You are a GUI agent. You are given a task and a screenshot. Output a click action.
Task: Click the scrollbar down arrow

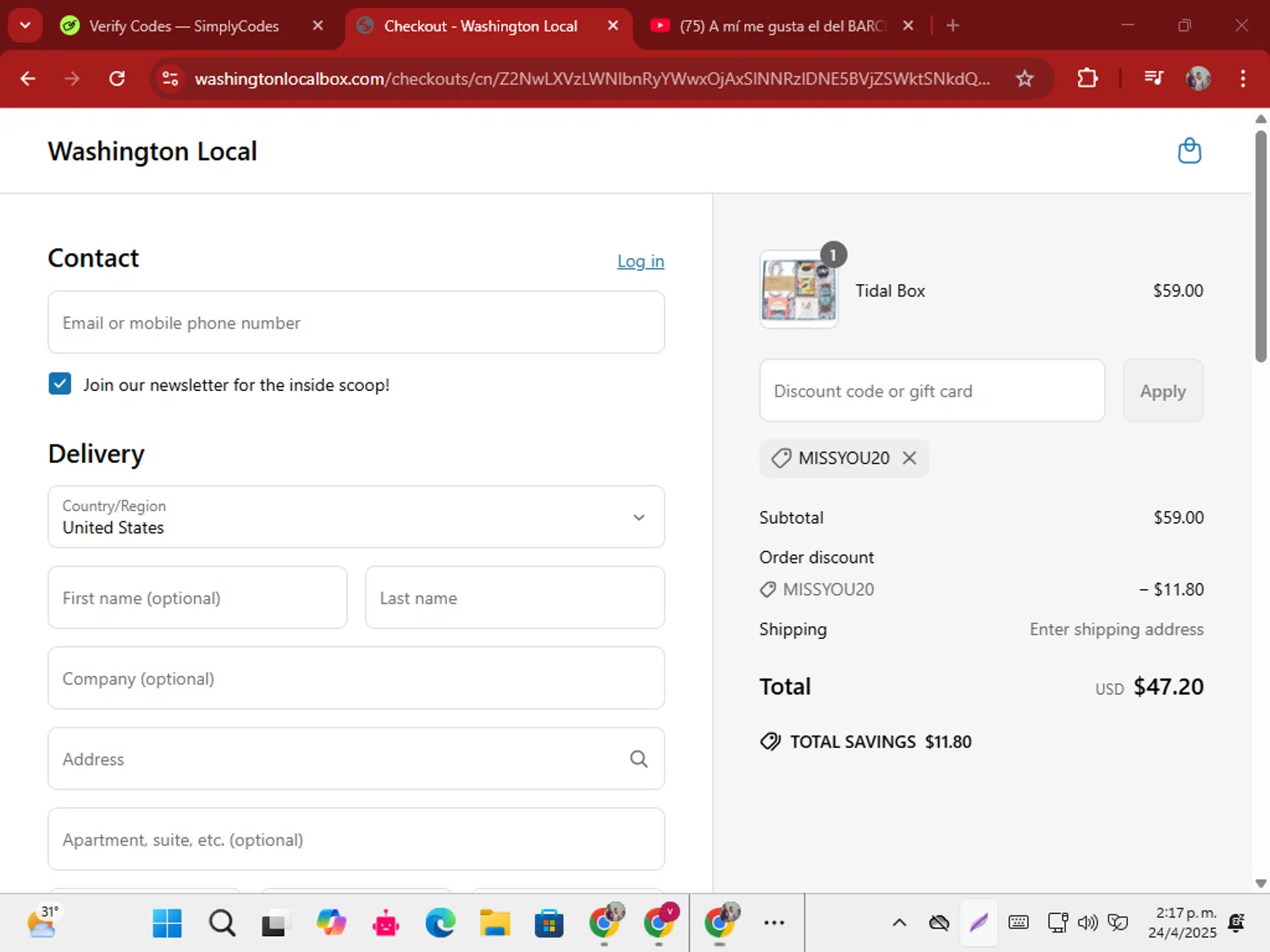coord(1261,883)
